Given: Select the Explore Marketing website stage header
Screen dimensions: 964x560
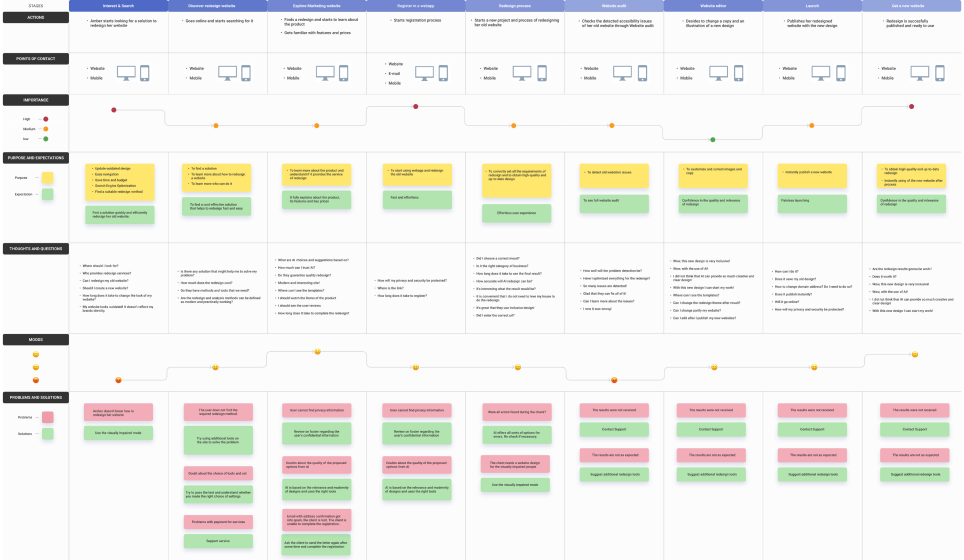Looking at the screenshot, I should tap(317, 6).
